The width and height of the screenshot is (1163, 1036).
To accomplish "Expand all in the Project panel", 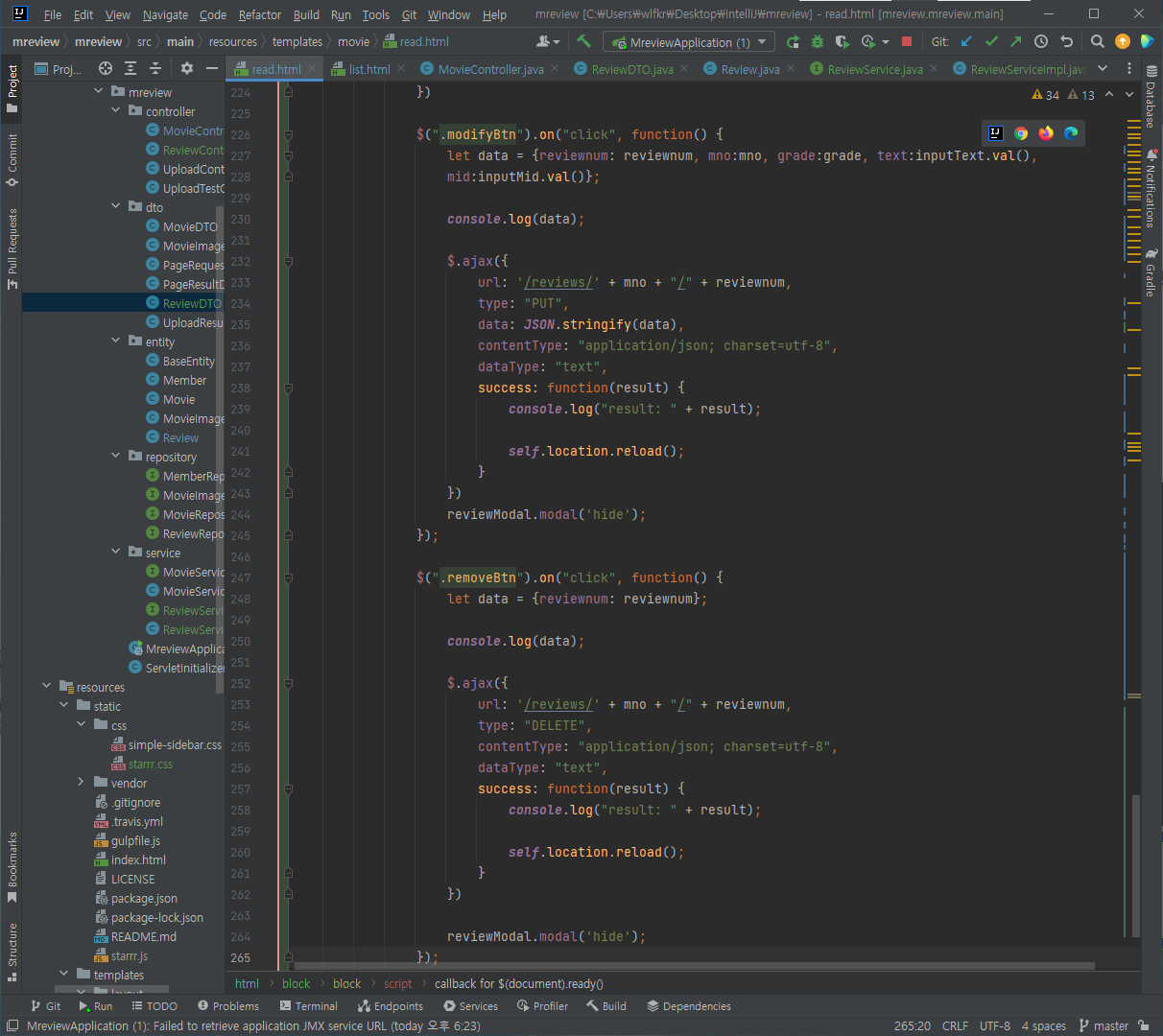I will point(131,68).
